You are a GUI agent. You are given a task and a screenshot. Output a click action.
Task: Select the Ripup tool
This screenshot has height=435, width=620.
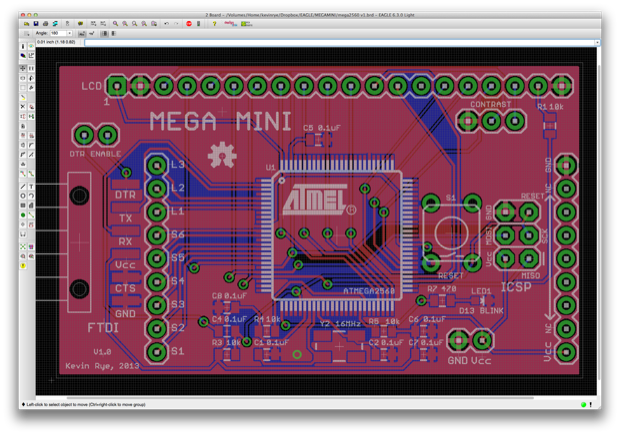click(31, 174)
